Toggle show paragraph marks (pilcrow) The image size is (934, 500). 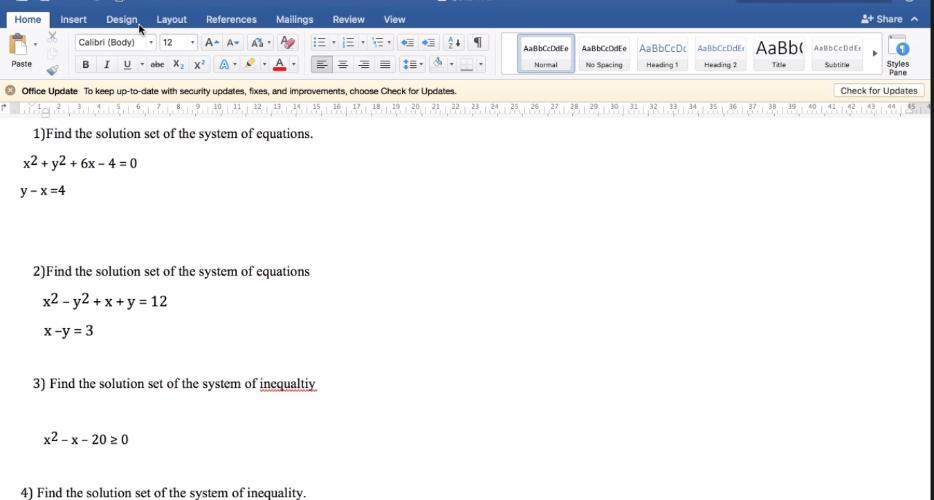(477, 43)
